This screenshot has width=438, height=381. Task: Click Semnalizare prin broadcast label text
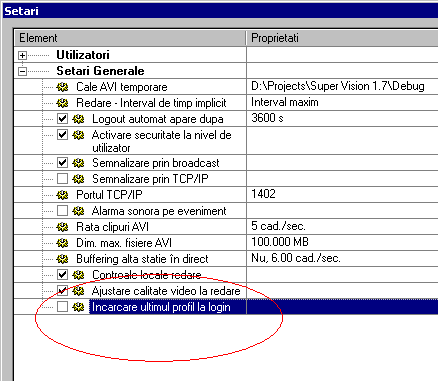pos(156,163)
